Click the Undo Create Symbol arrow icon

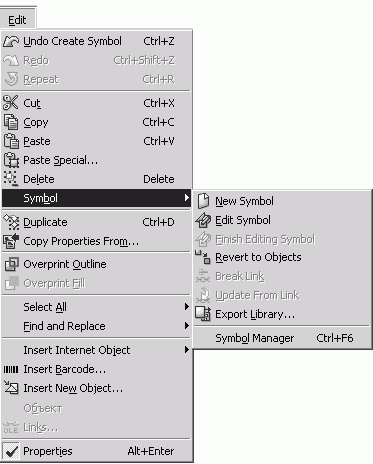[11, 41]
